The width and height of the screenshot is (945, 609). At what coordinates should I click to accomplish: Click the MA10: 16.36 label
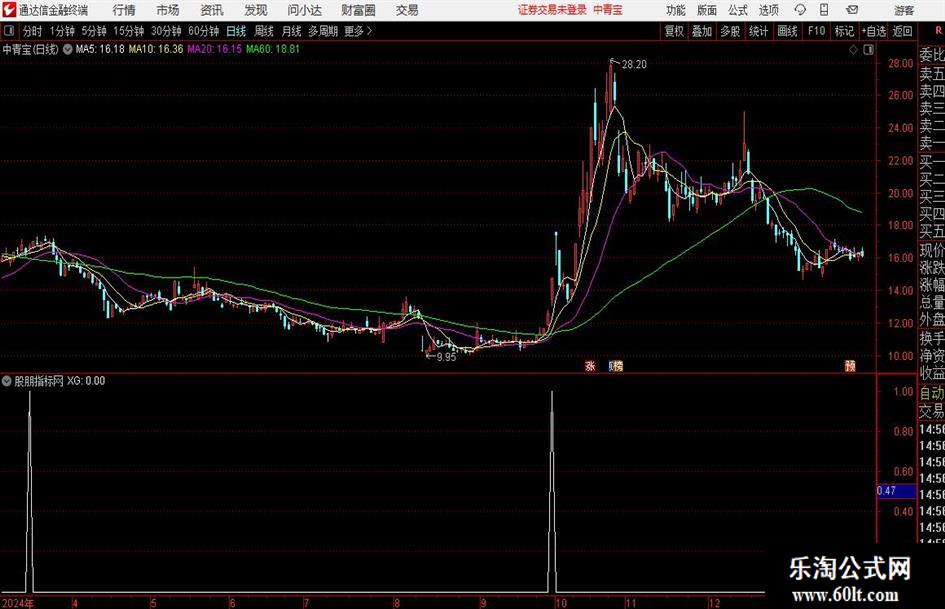coord(155,49)
